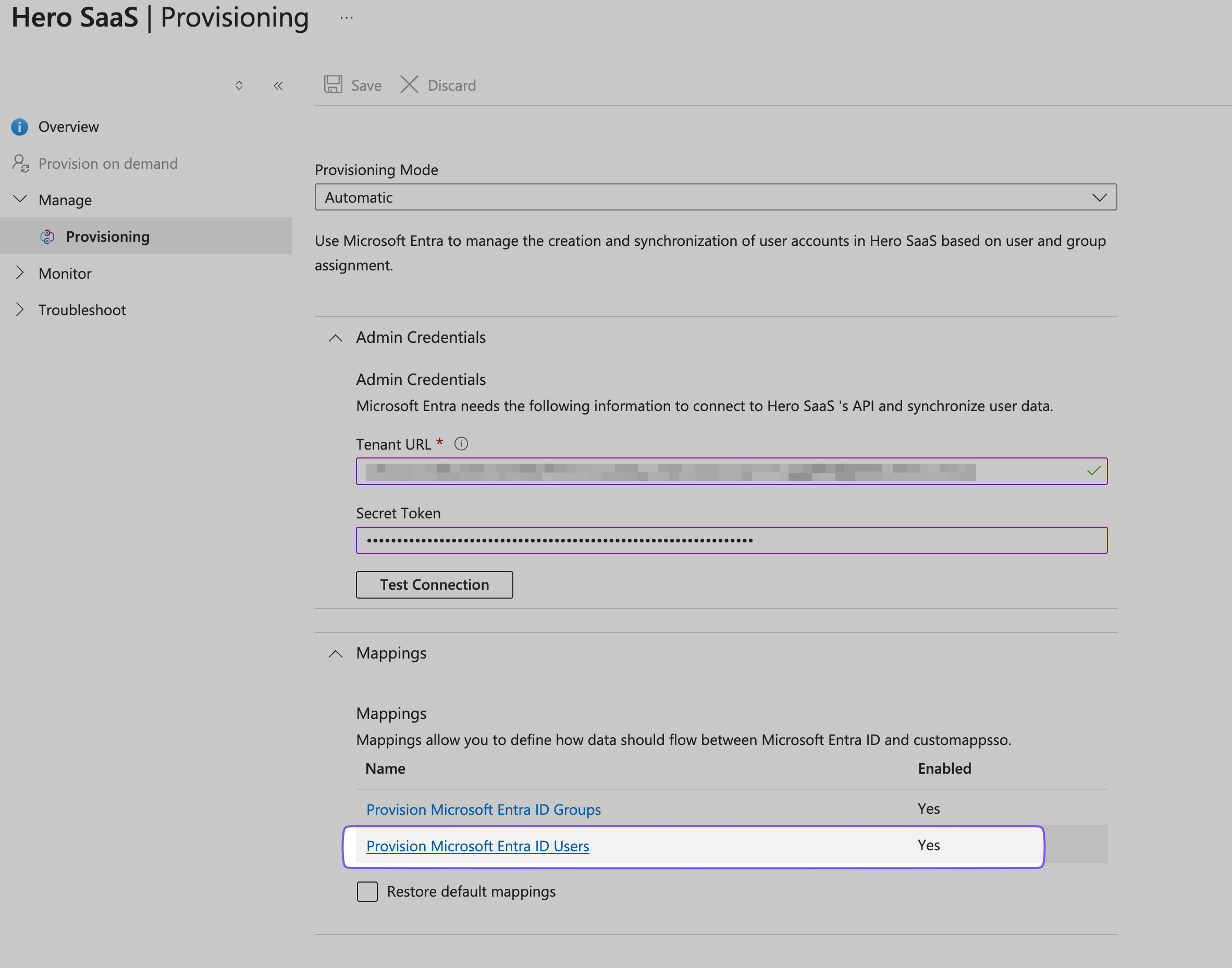Click the Provision on demand icon
The image size is (1232, 968).
[x=19, y=162]
